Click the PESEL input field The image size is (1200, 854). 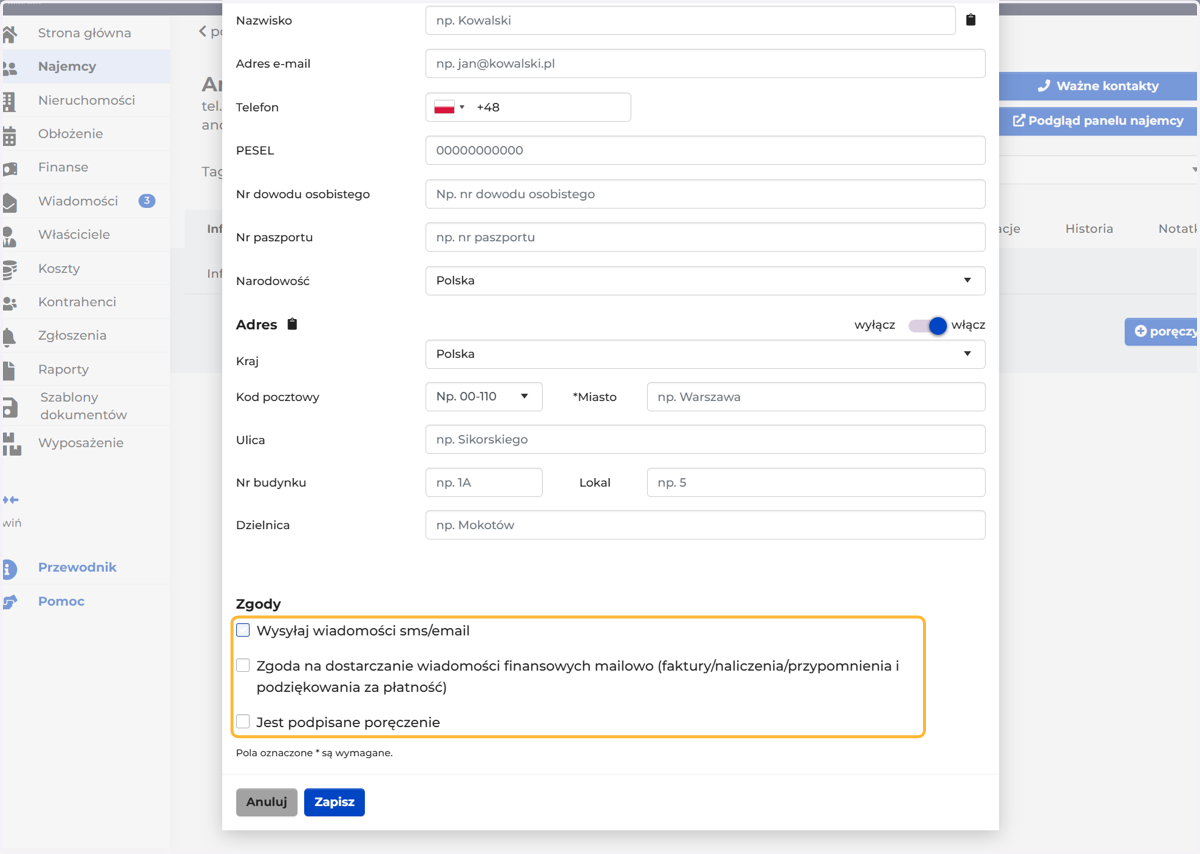click(x=705, y=150)
